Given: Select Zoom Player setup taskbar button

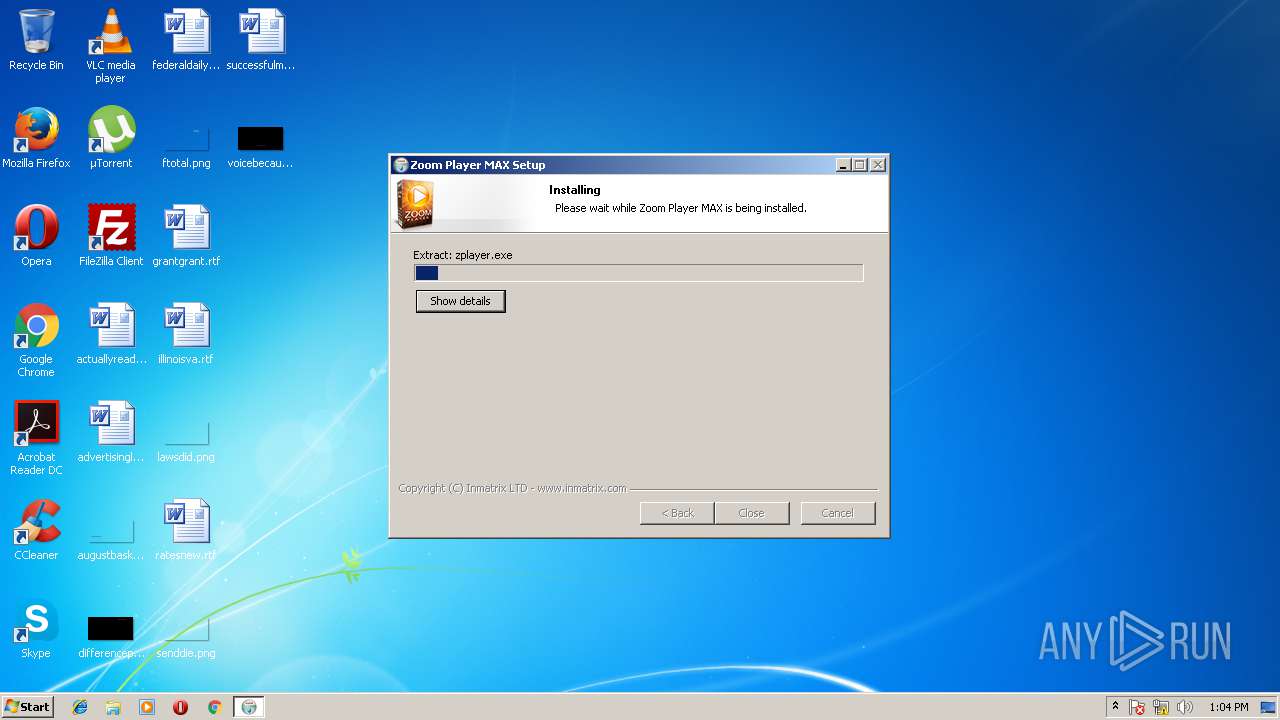Looking at the screenshot, I should coord(249,707).
